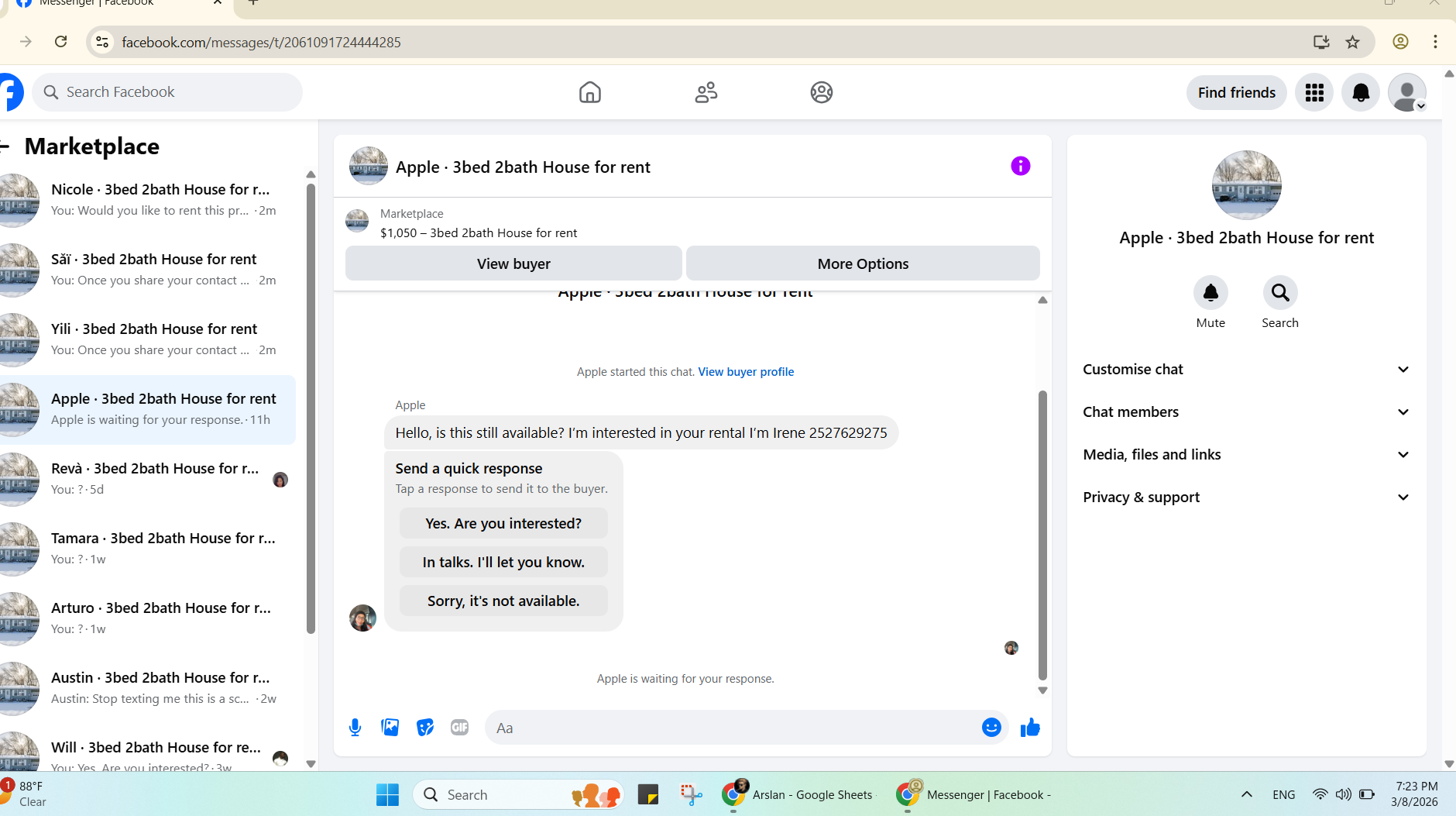Expand the Privacy & support section
The width and height of the screenshot is (1456, 816).
click(x=1246, y=498)
